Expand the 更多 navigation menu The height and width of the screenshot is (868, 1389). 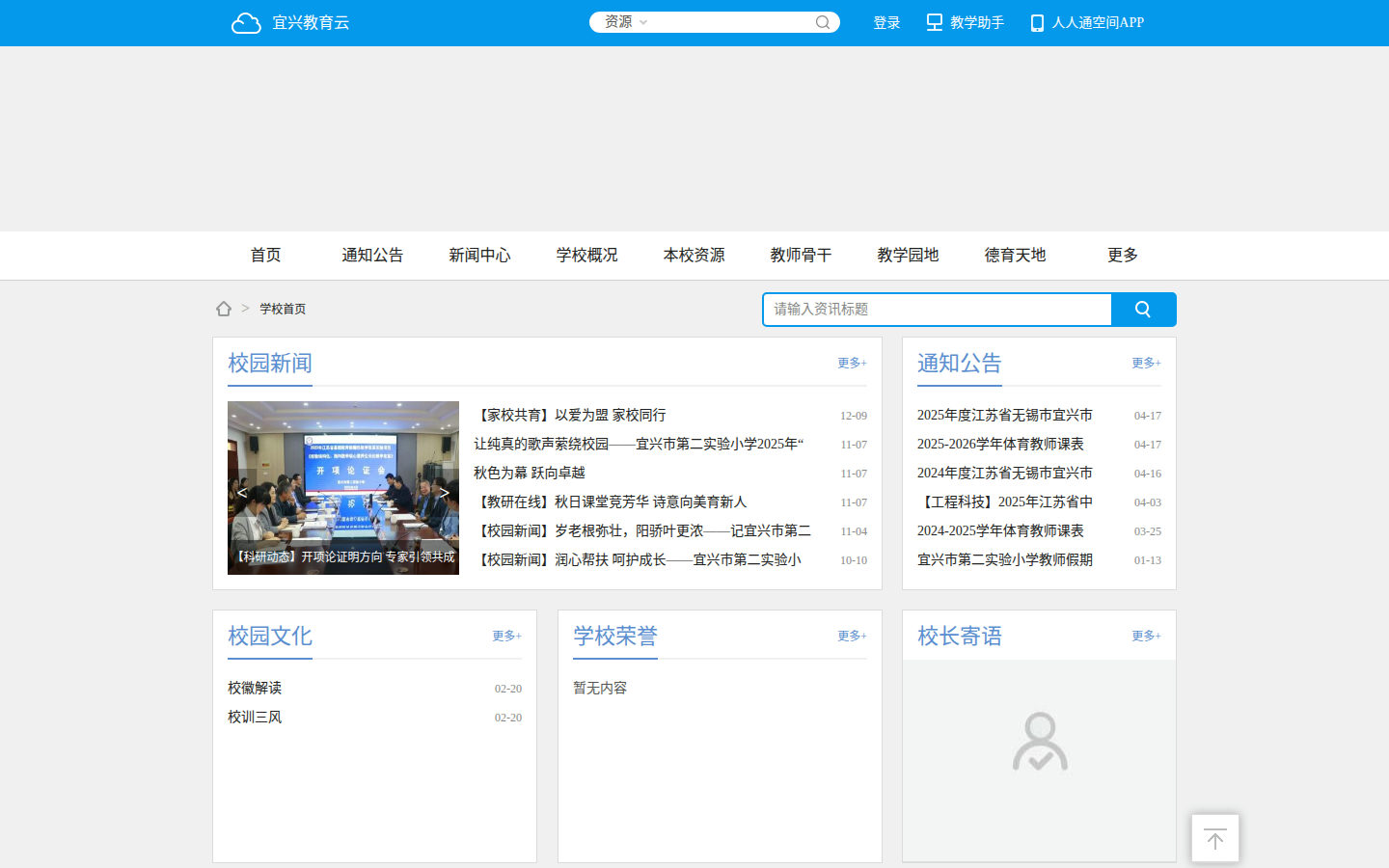click(1122, 255)
